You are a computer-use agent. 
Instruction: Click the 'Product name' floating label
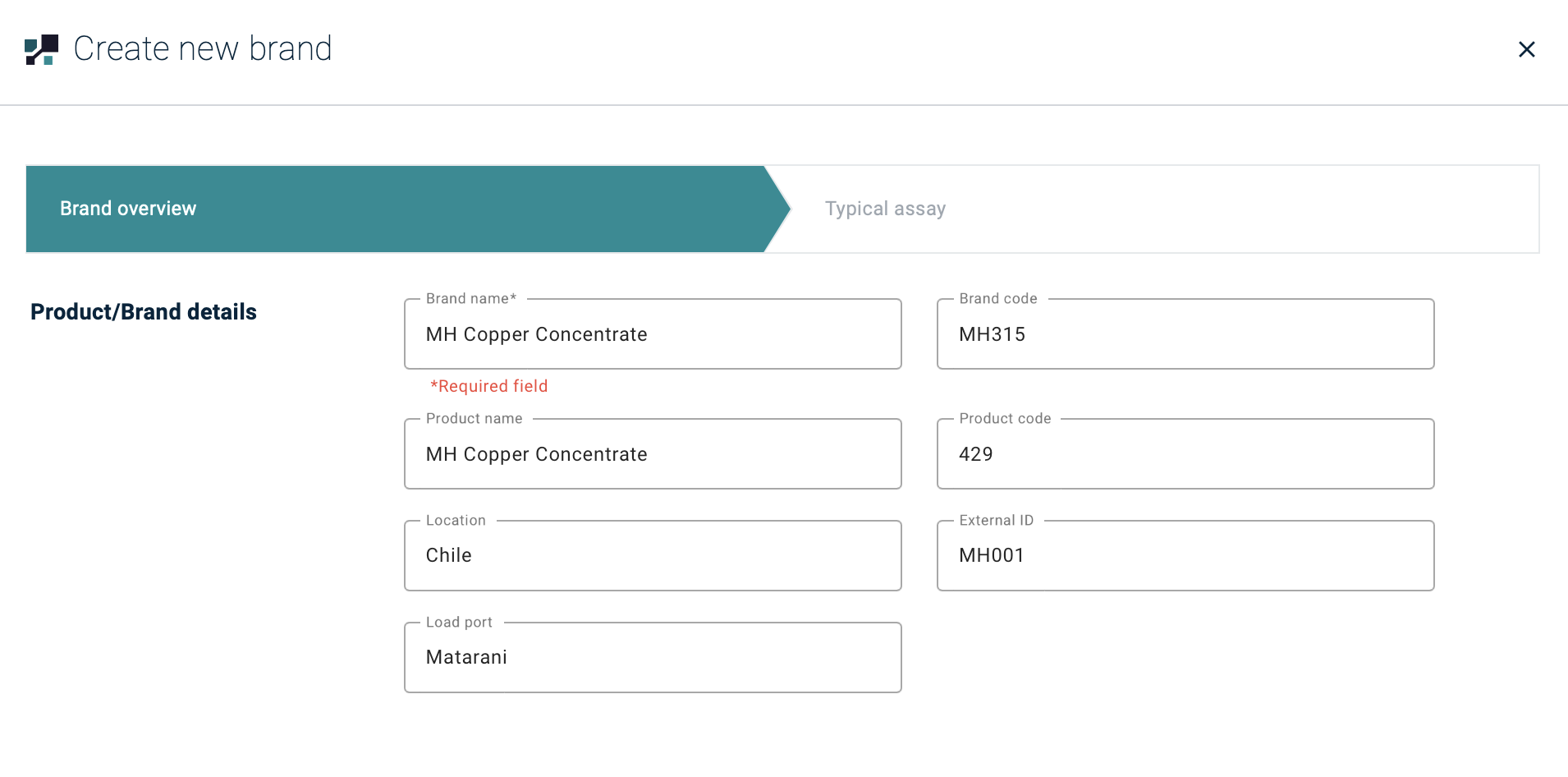[474, 419]
